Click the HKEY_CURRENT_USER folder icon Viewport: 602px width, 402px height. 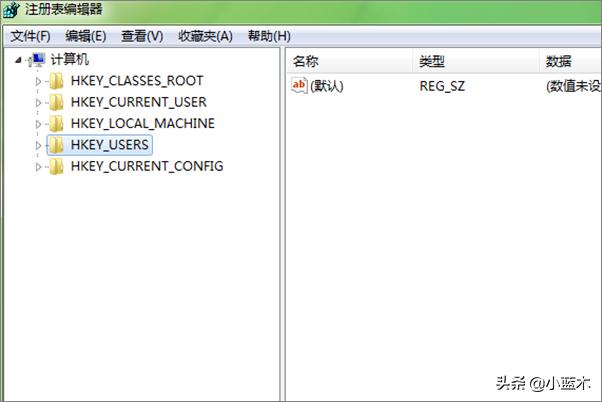click(x=56, y=103)
